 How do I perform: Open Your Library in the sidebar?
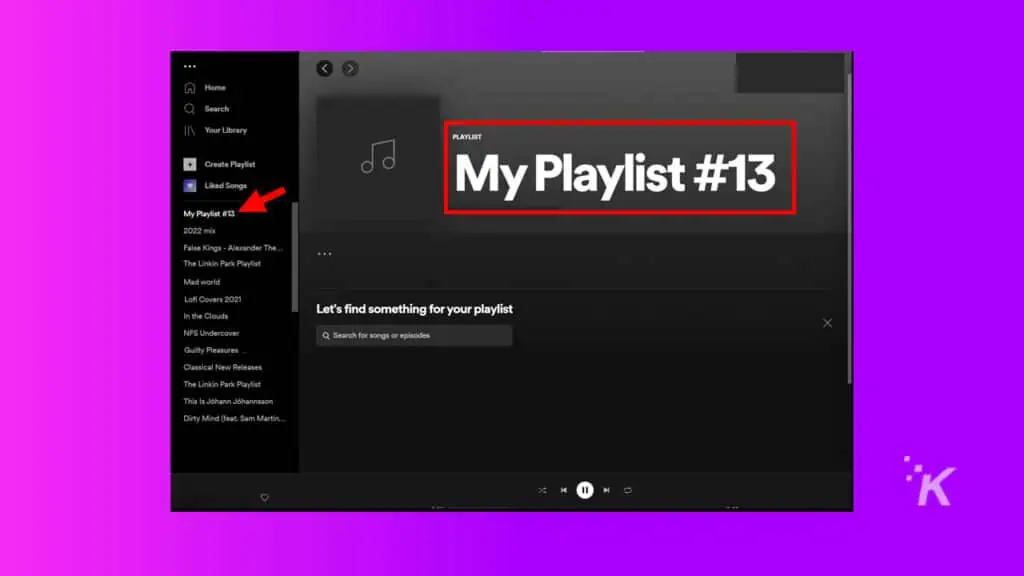[x=225, y=130]
